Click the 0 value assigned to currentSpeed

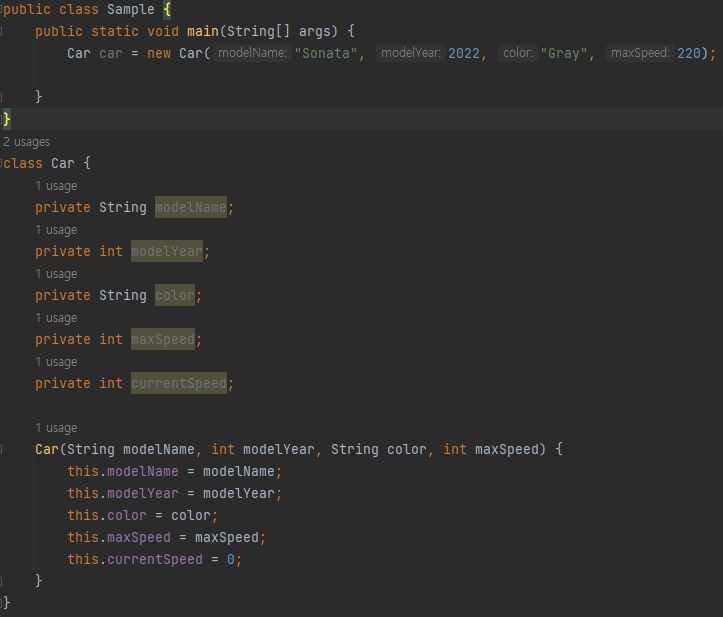click(231, 559)
